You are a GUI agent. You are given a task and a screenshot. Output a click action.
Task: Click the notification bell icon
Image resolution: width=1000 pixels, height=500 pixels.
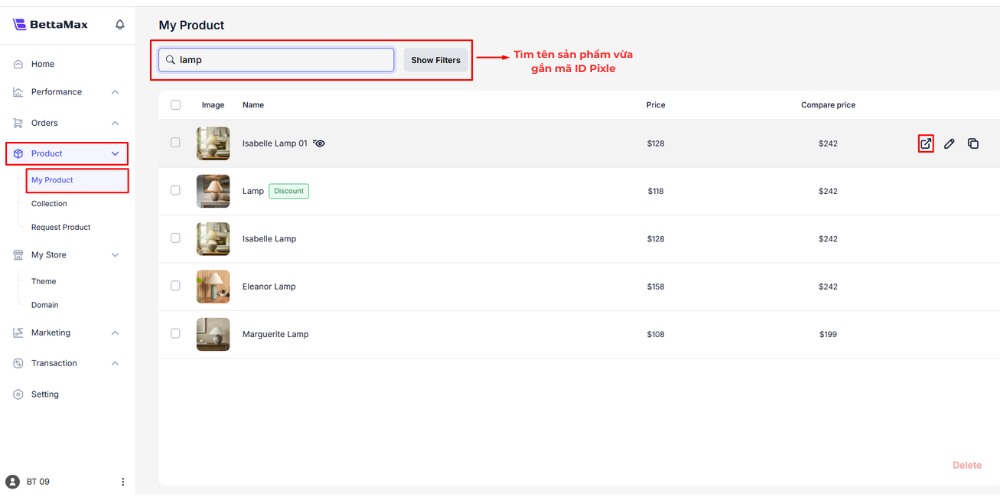[120, 24]
